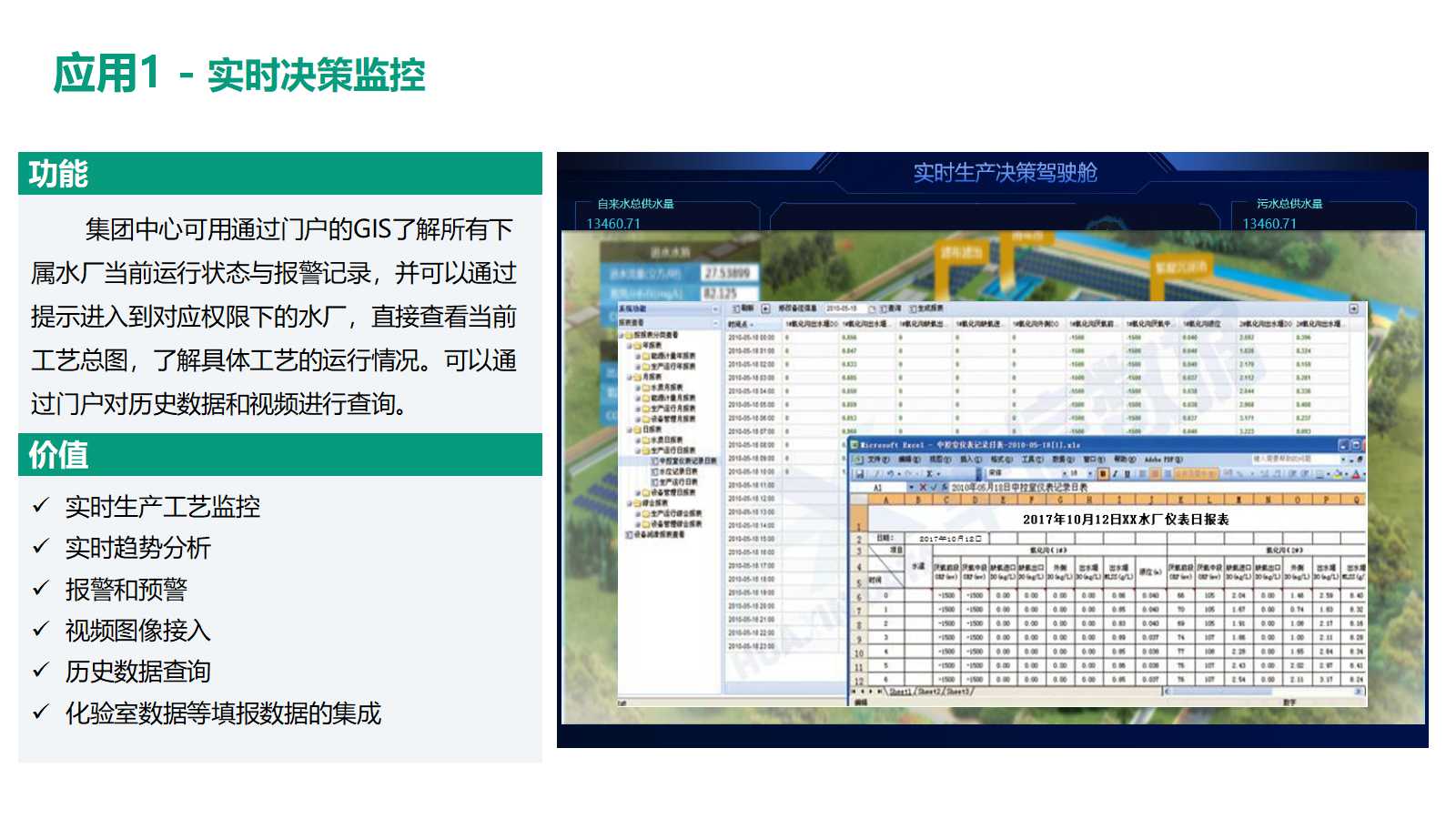Click the 时间点 column header
The height and width of the screenshot is (819, 1456).
(739, 324)
